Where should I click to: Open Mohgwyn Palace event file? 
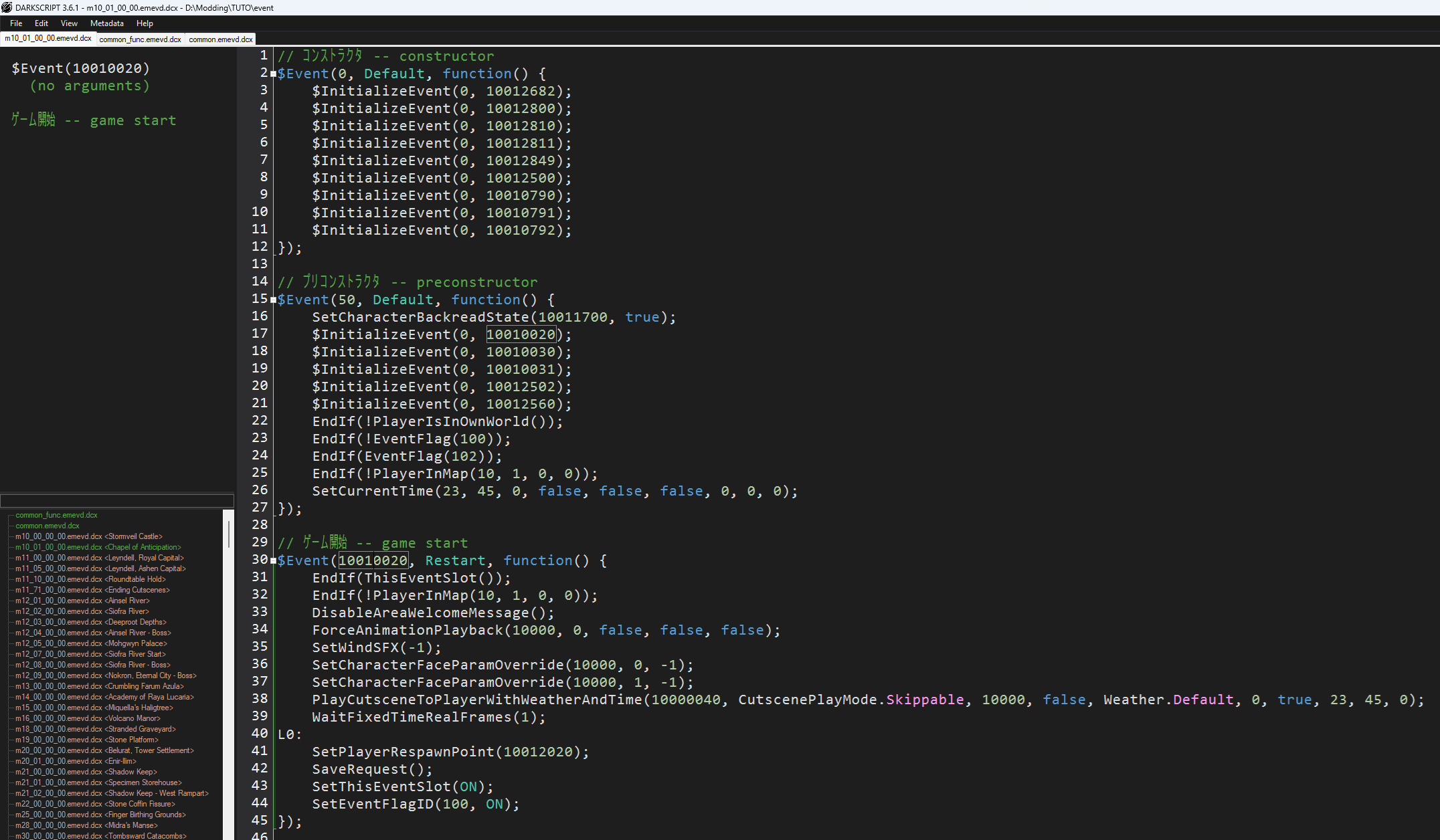pos(91,643)
